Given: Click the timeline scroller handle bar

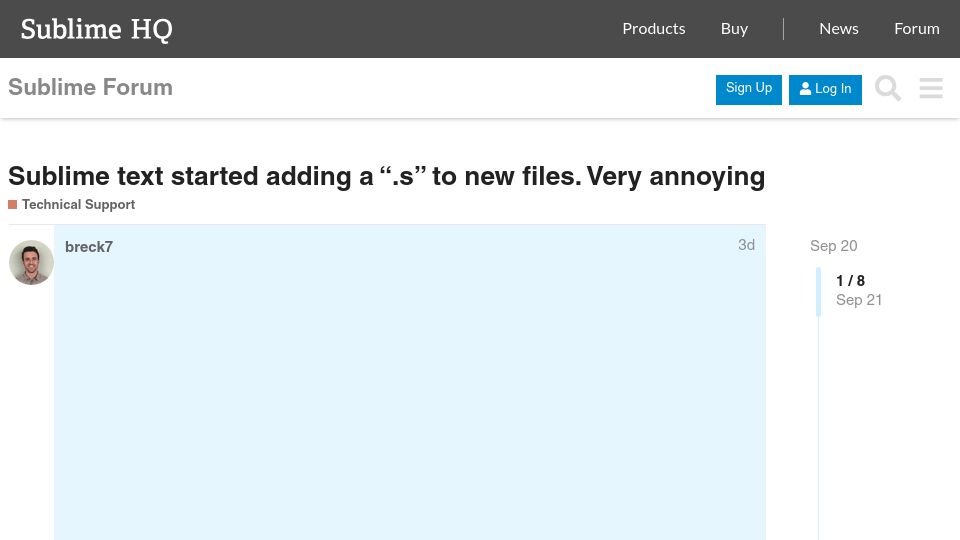Looking at the screenshot, I should pos(818,291).
